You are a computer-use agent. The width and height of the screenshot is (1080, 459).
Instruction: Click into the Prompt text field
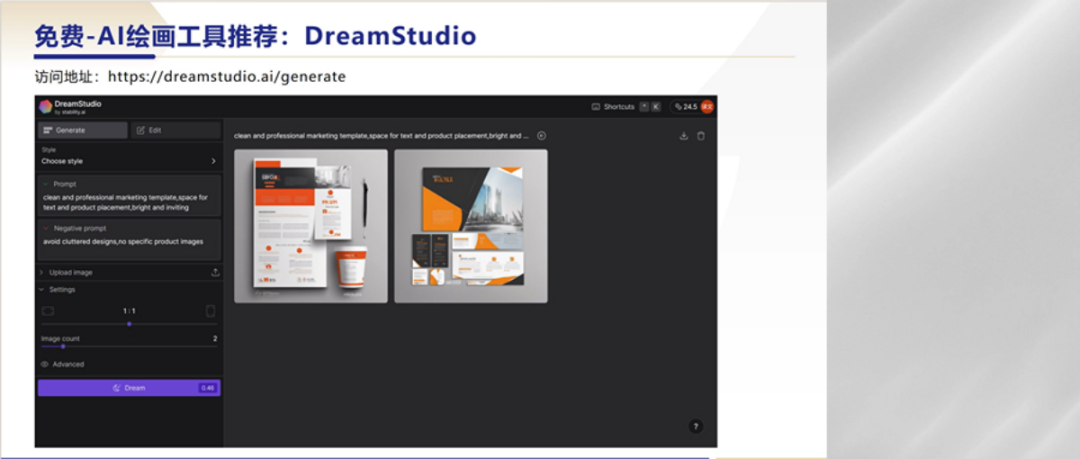click(x=129, y=202)
